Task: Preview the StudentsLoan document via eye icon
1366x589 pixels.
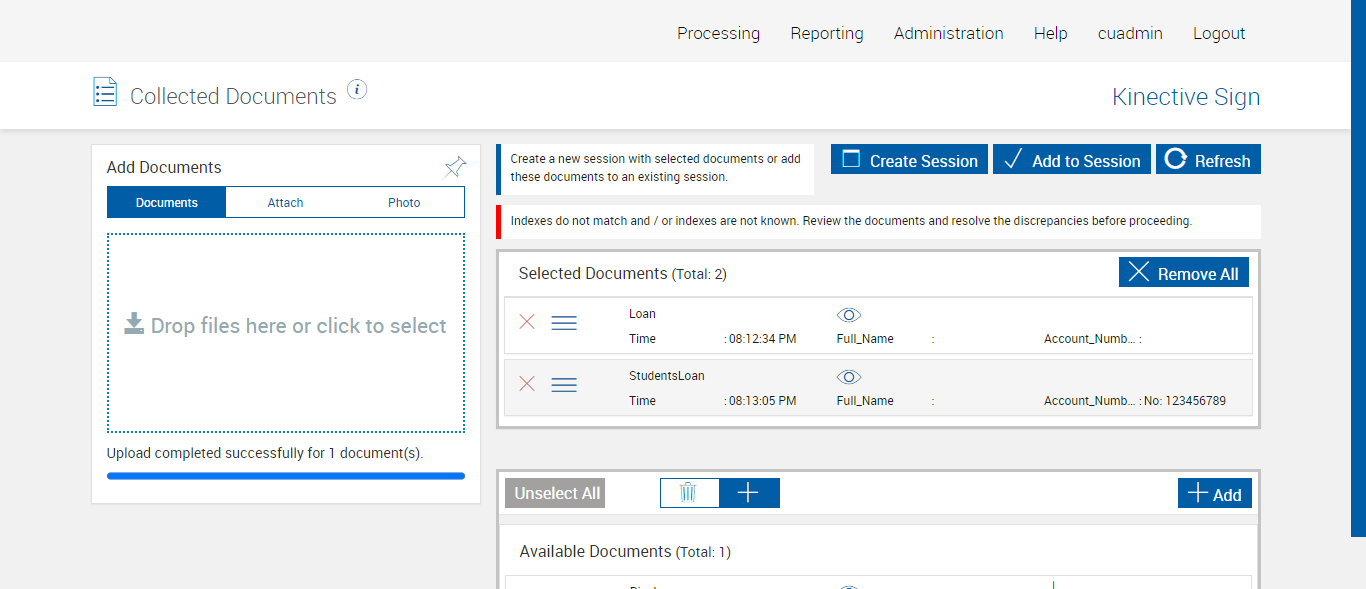Action: coord(848,377)
